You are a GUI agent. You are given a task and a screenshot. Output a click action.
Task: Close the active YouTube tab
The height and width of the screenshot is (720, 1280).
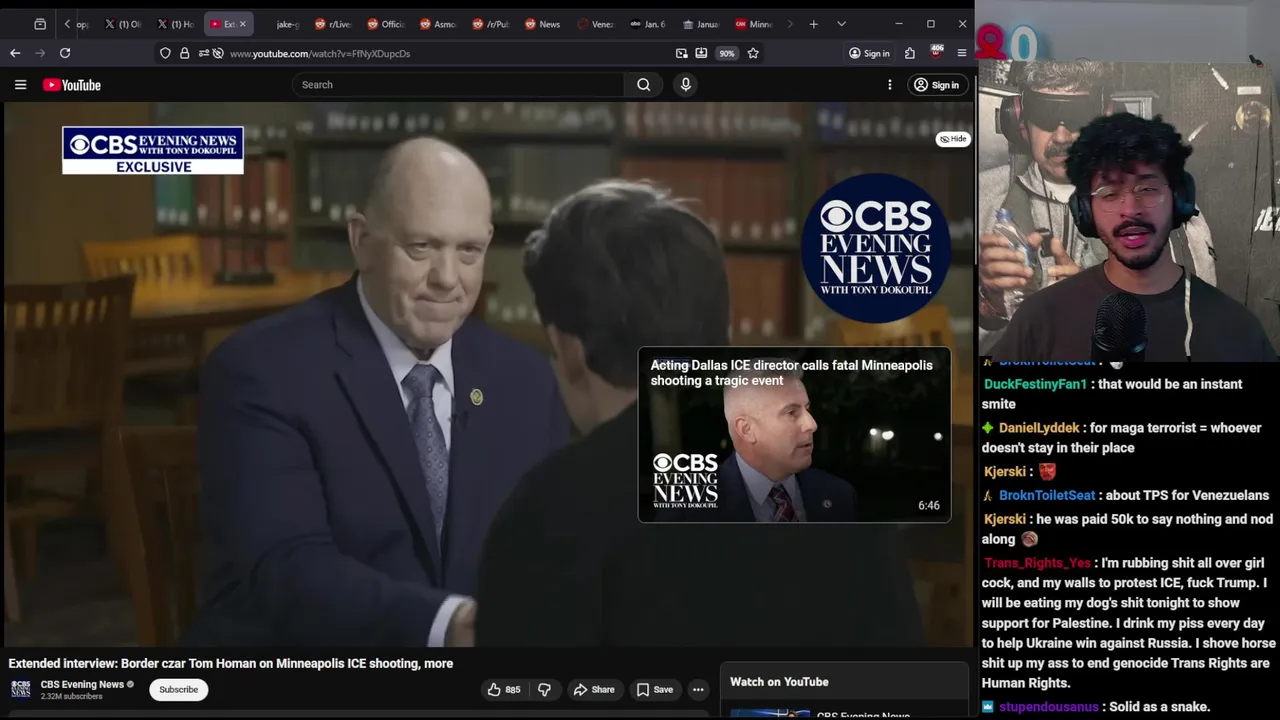click(x=242, y=24)
